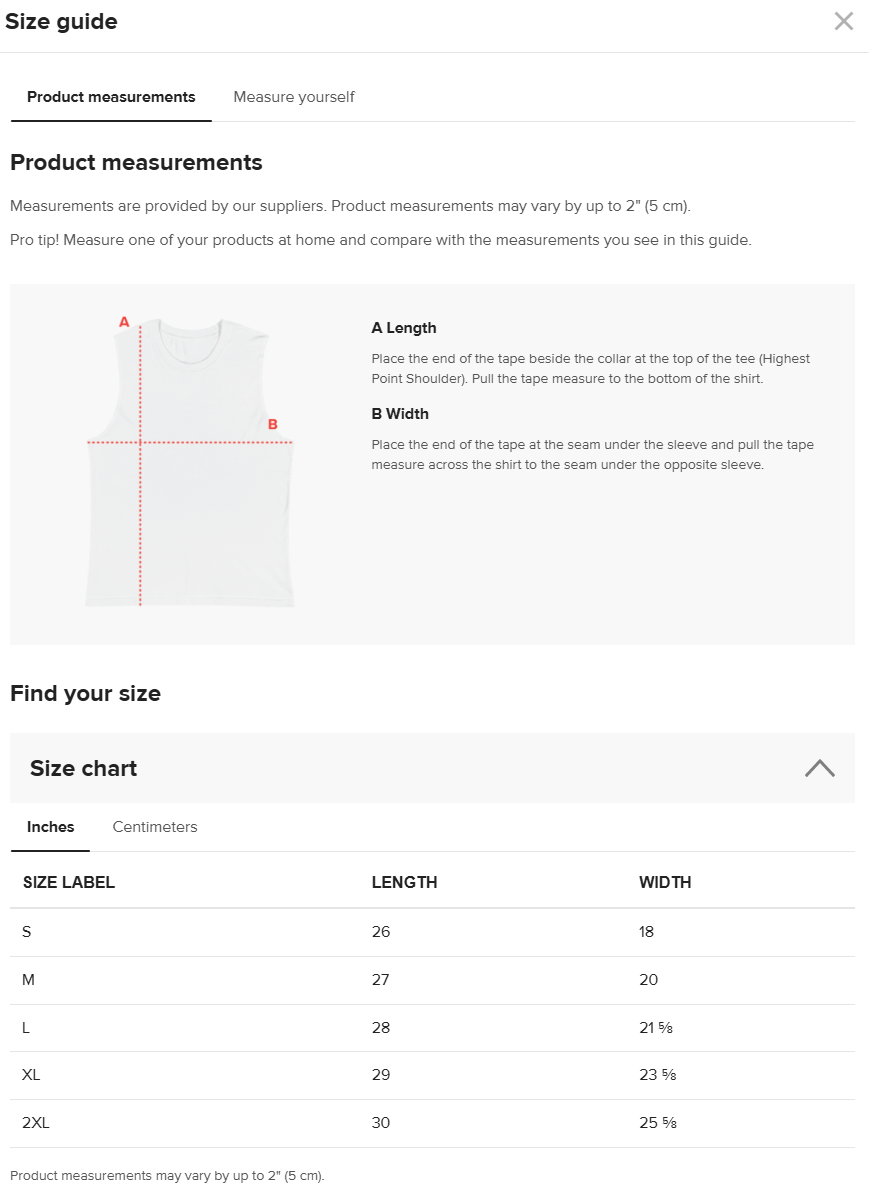Click the SIZE LABEL column header
The height and width of the screenshot is (1191, 869).
coord(69,882)
